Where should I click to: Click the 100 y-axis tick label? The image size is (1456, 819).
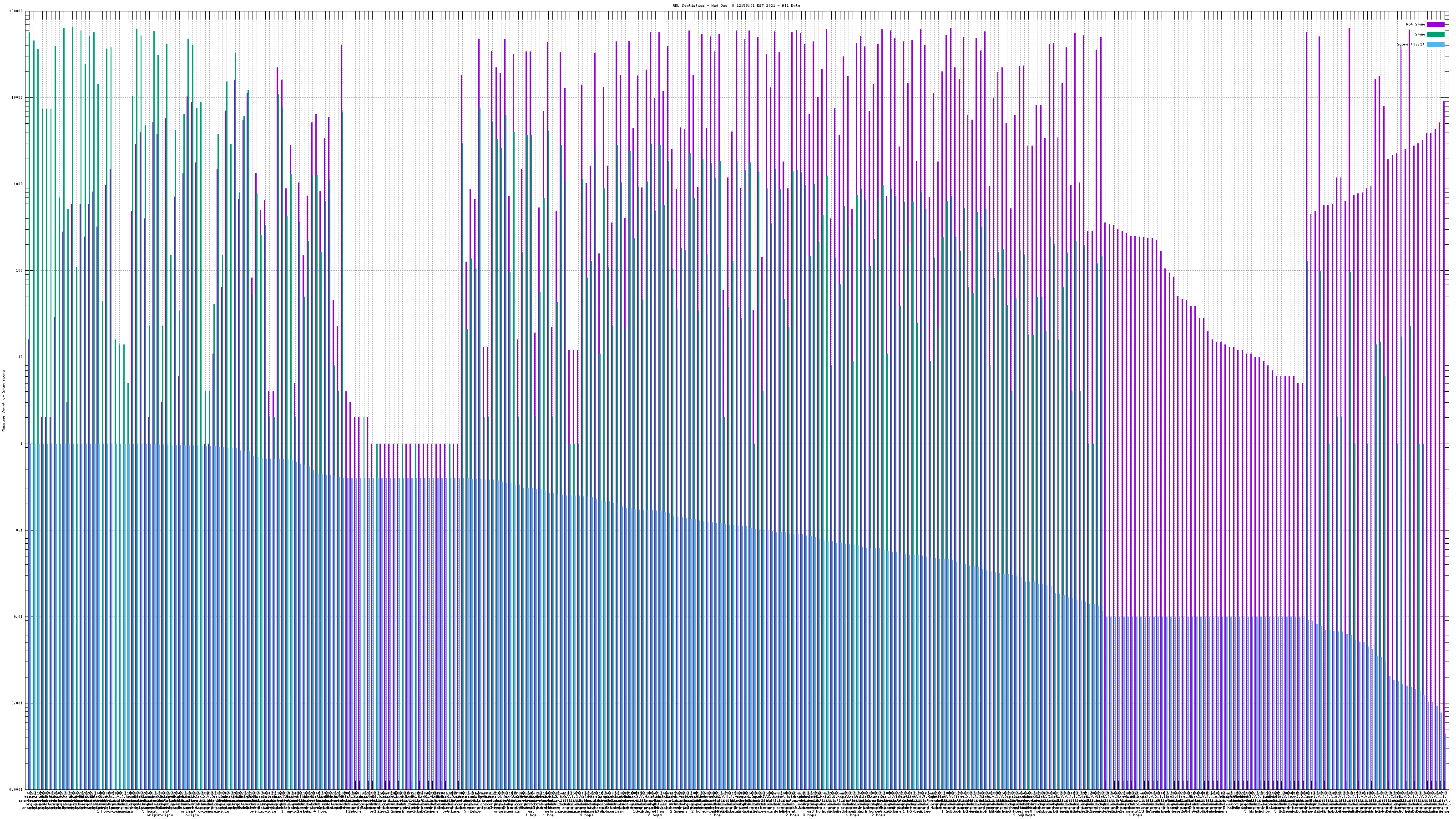click(x=20, y=270)
